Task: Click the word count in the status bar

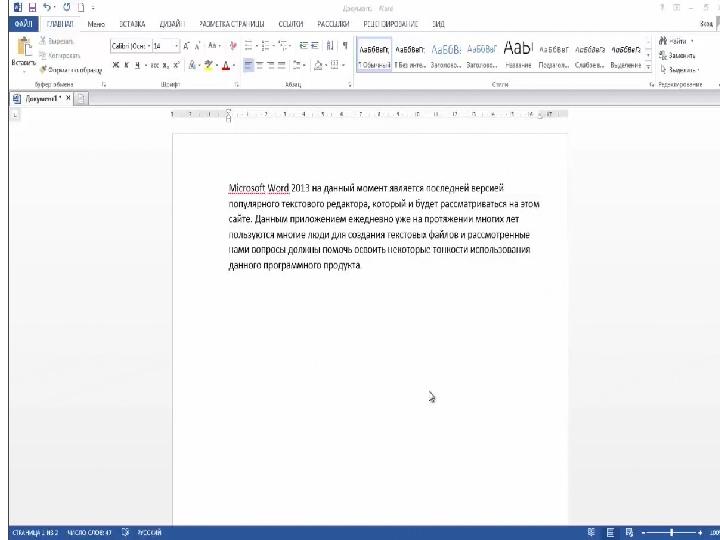Action: (89, 533)
